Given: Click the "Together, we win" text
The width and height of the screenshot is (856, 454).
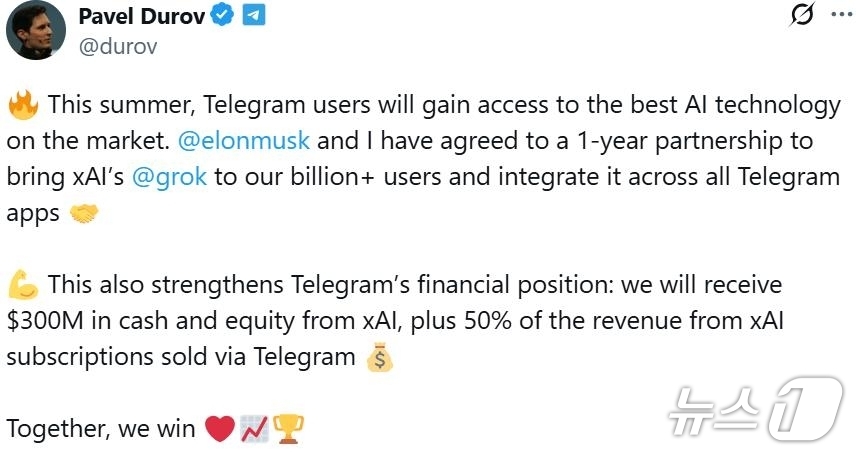Looking at the screenshot, I should coord(100,429).
